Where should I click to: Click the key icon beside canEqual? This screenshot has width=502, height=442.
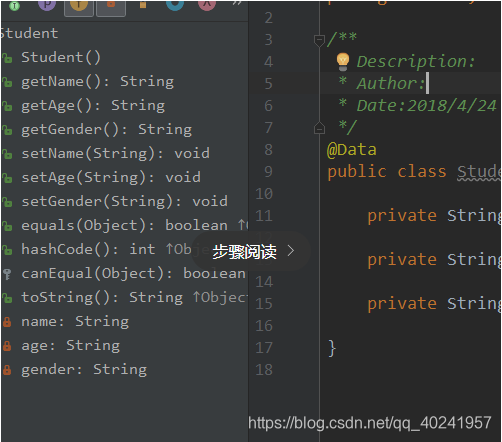7,274
